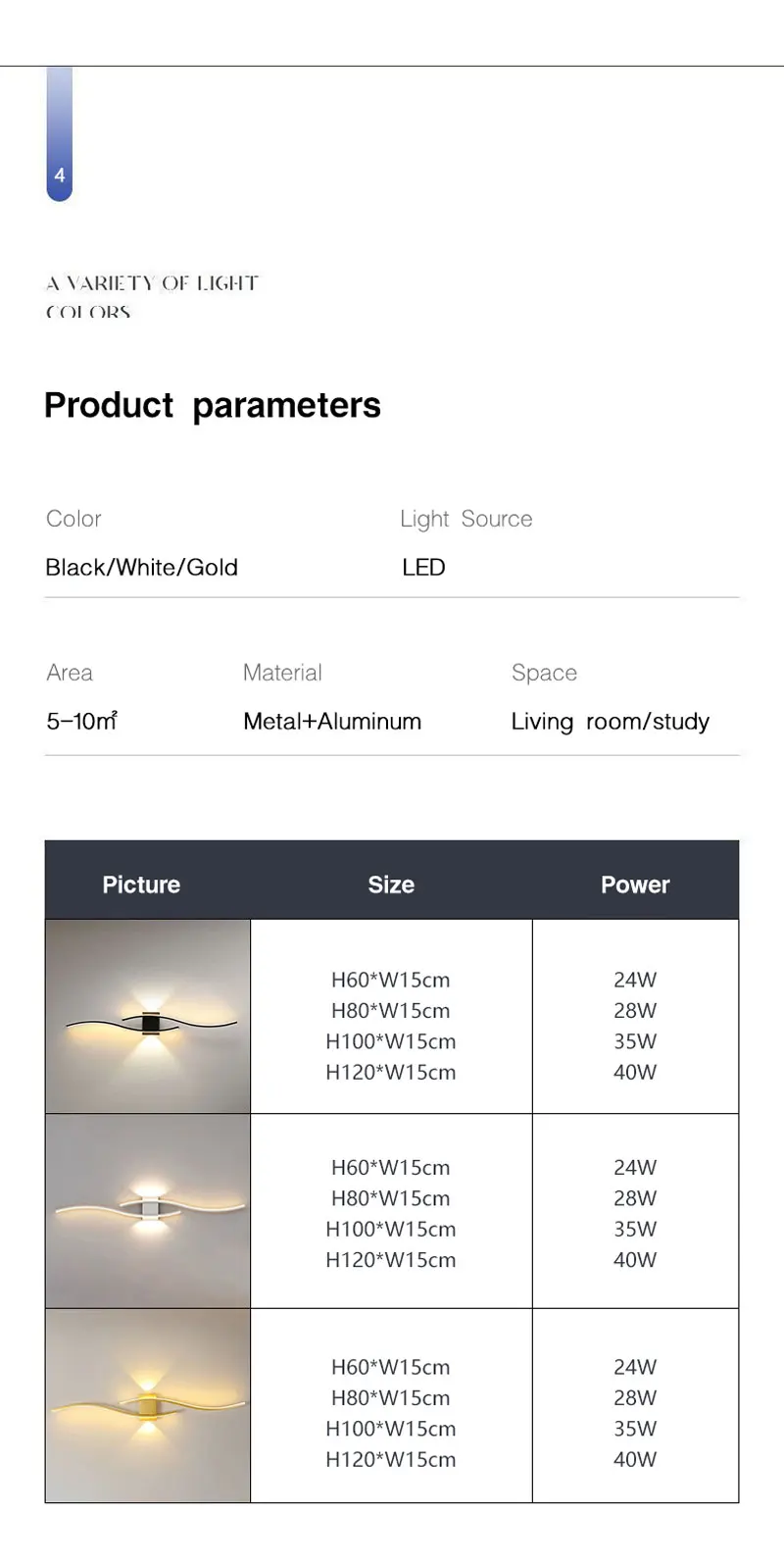The height and width of the screenshot is (1565, 784).
Task: Click the Light Source label
Action: (x=466, y=520)
